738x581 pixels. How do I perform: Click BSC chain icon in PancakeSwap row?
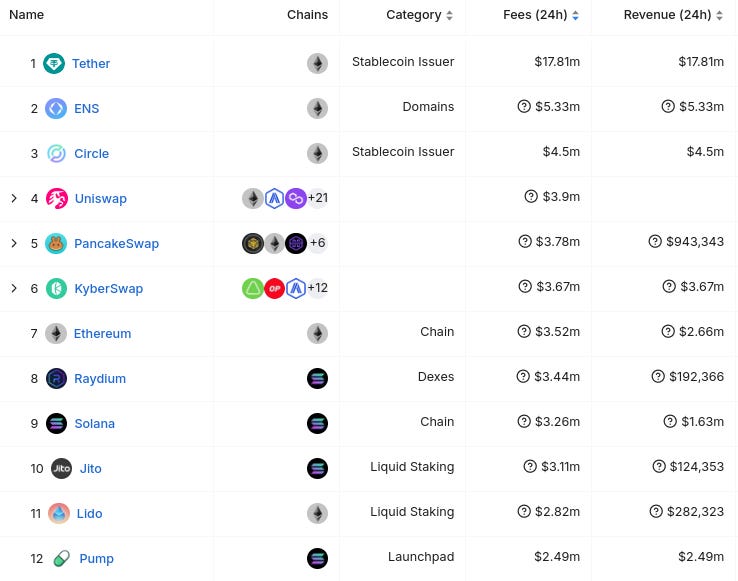[253, 243]
